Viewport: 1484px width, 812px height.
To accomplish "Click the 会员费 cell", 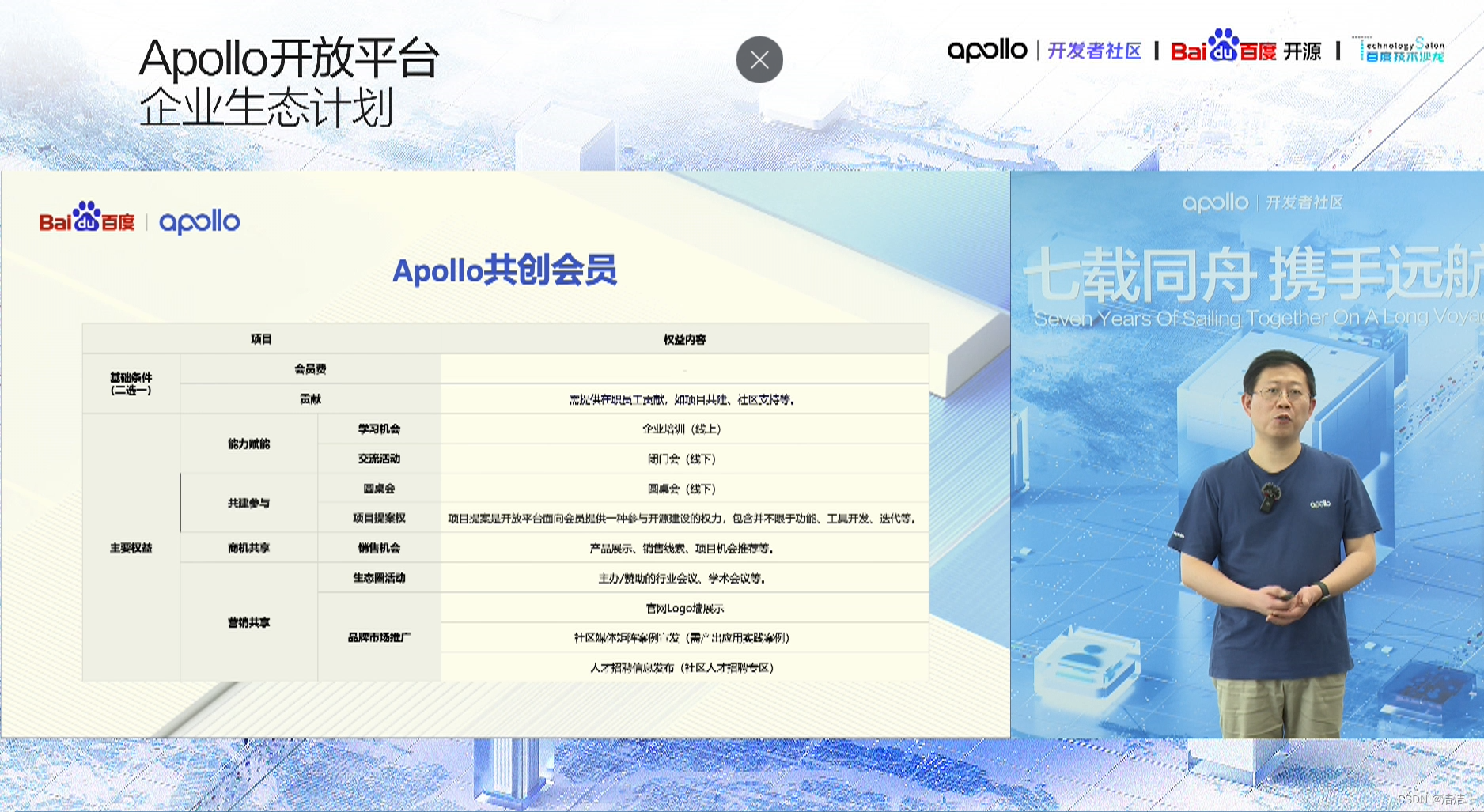I will [x=310, y=369].
